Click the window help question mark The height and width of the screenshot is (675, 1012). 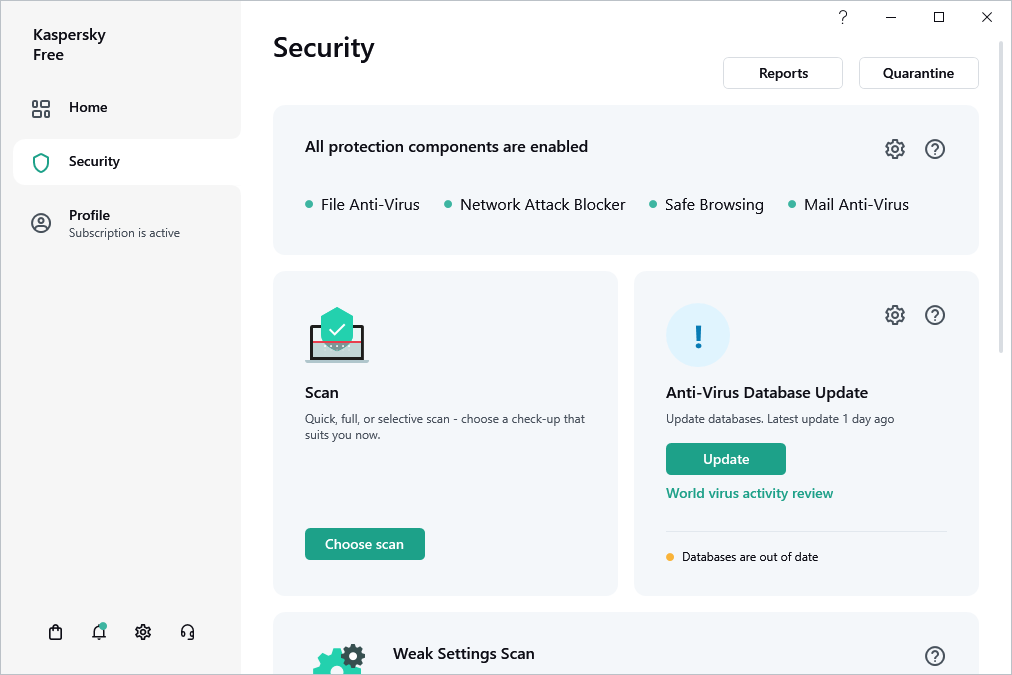click(843, 17)
